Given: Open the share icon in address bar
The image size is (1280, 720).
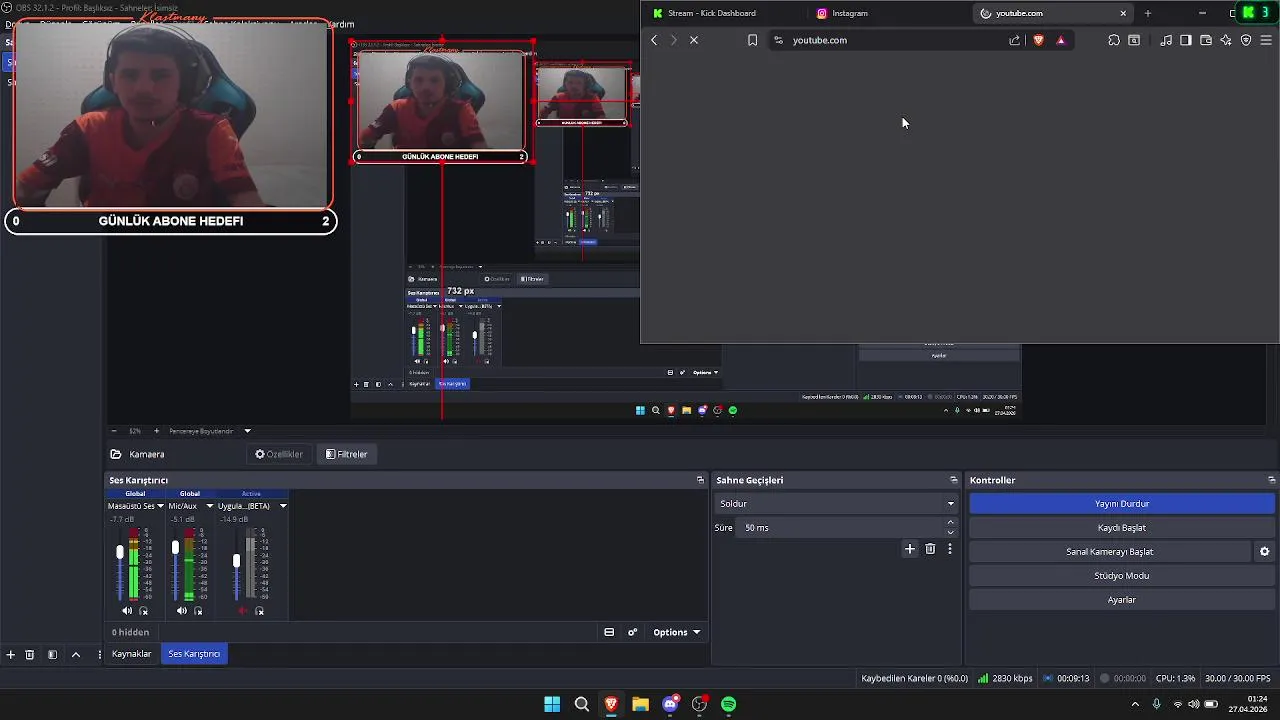Looking at the screenshot, I should [x=1015, y=40].
